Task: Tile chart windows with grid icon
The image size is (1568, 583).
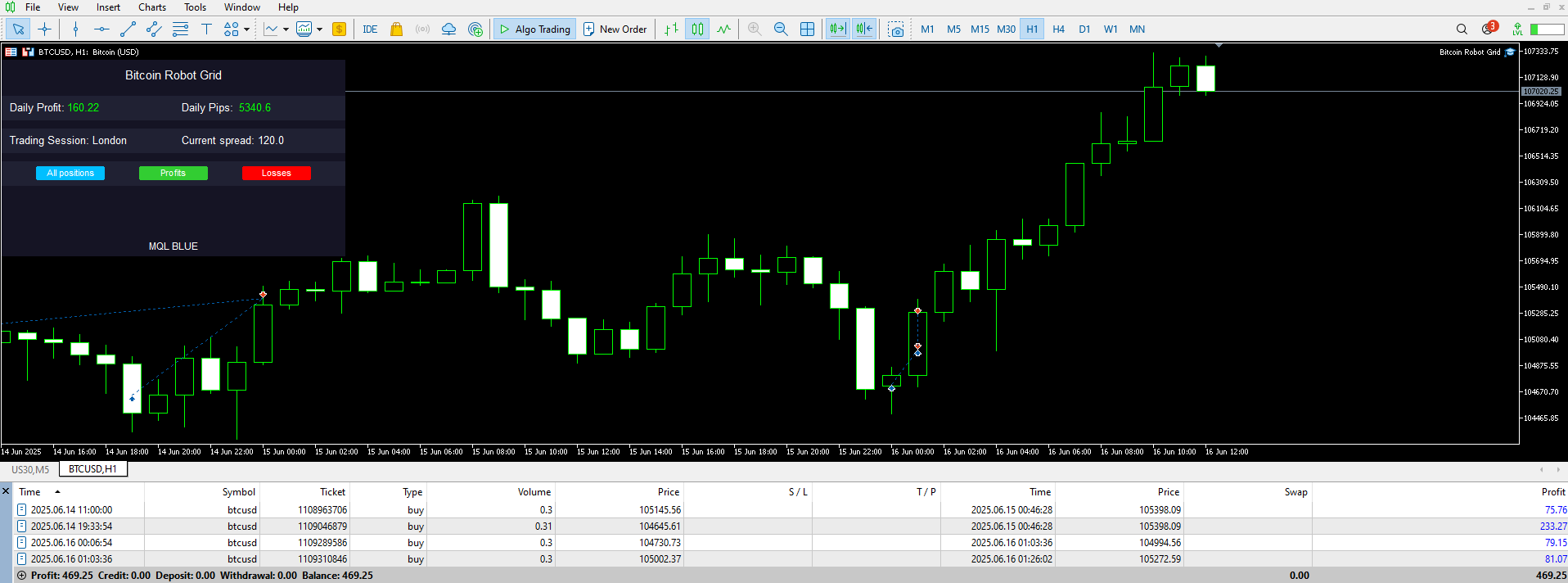Action: coord(807,29)
